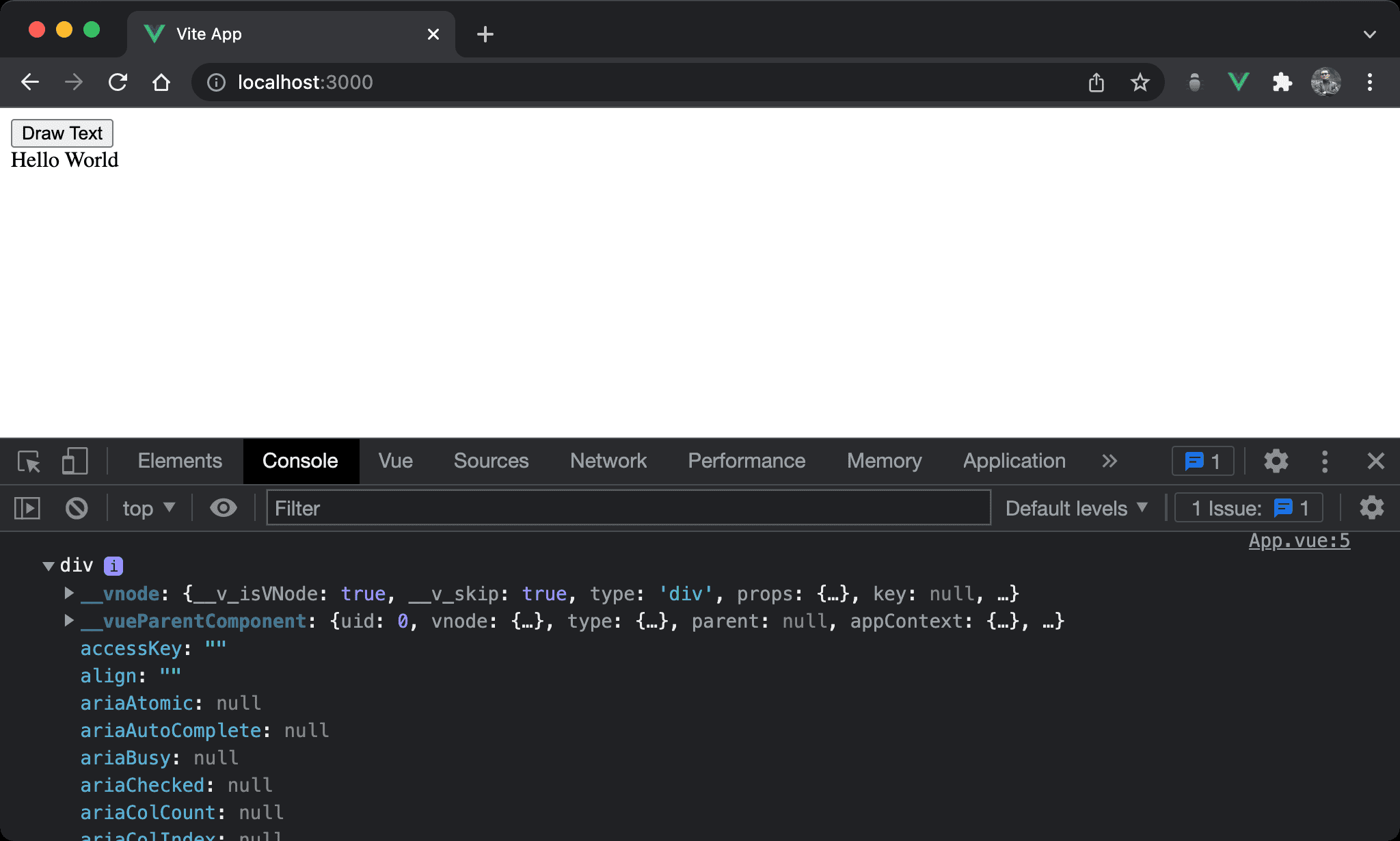
Task: Click the live expression eye icon
Action: (x=223, y=509)
